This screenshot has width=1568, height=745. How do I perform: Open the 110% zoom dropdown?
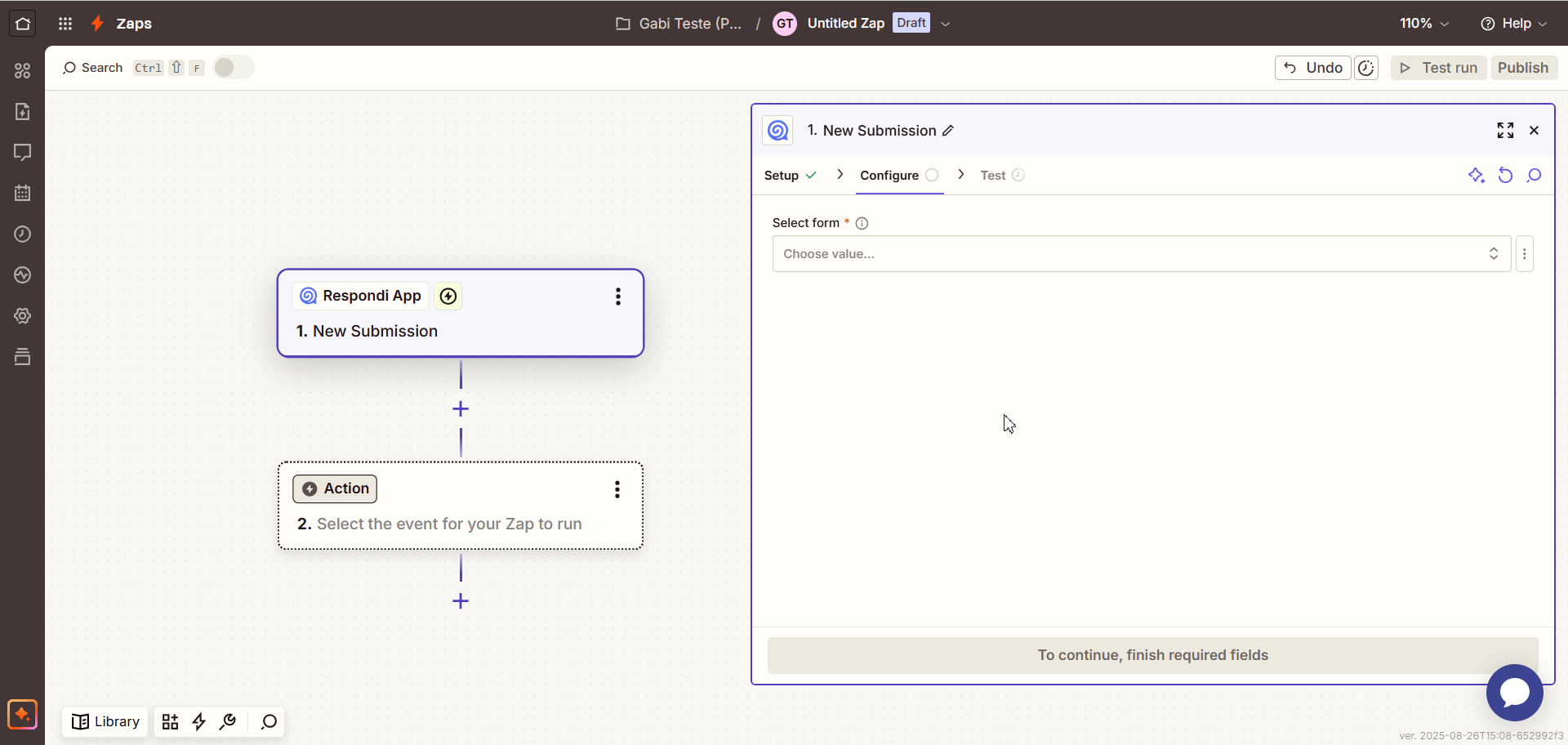(1424, 23)
